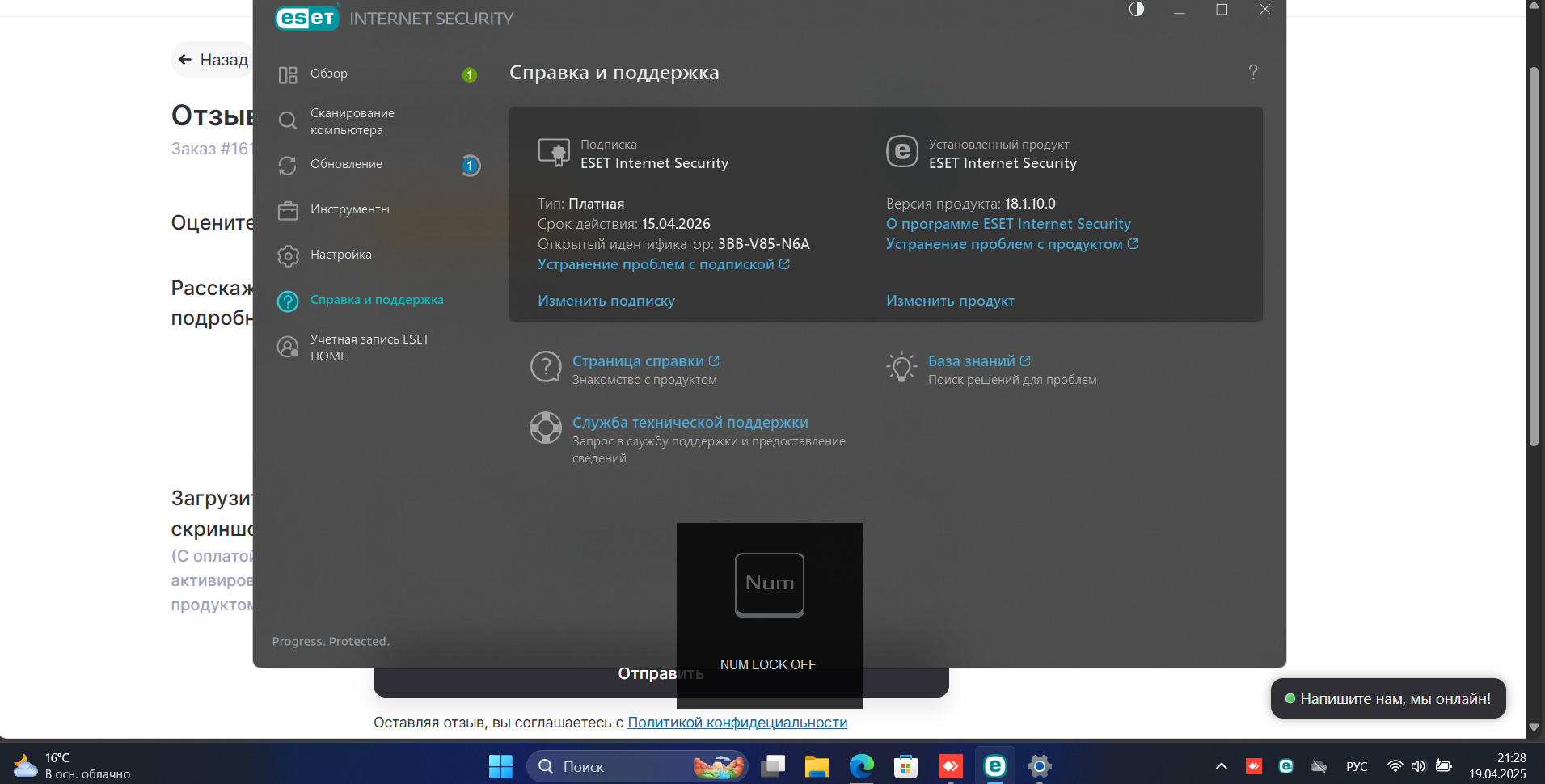
Task: Open Task View on taskbar
Action: 774,766
